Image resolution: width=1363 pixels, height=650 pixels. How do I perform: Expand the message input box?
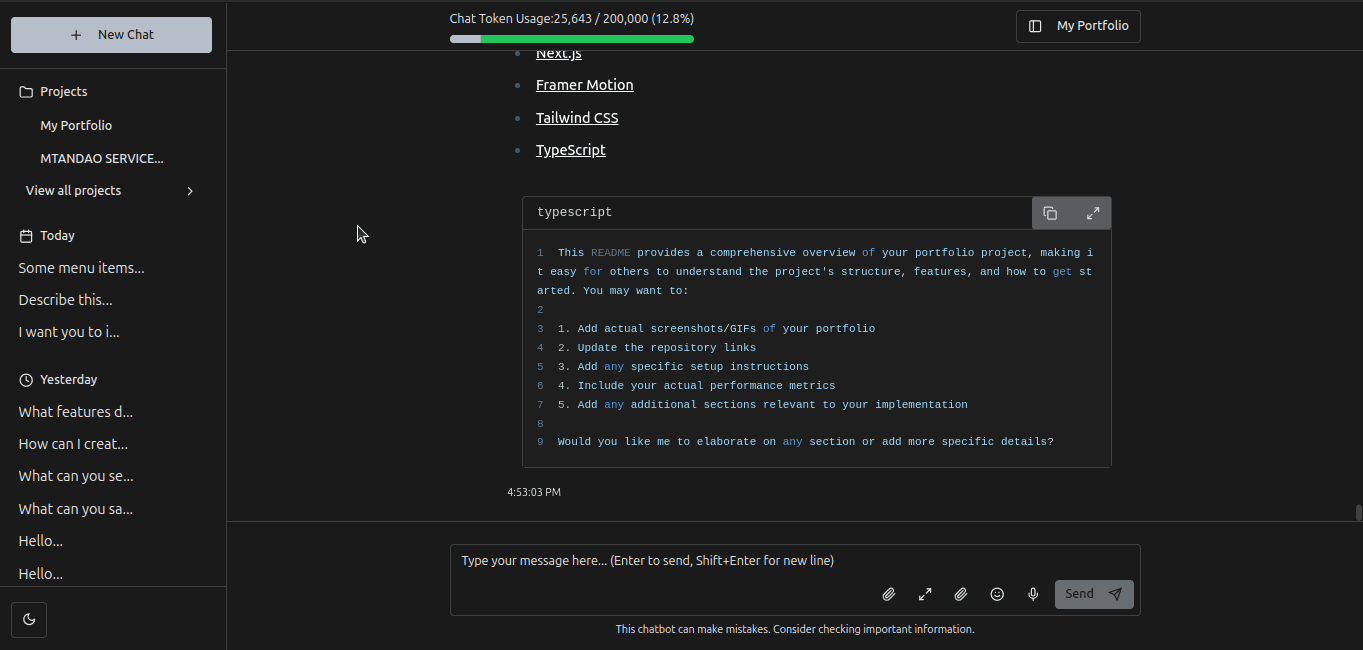[x=925, y=594]
